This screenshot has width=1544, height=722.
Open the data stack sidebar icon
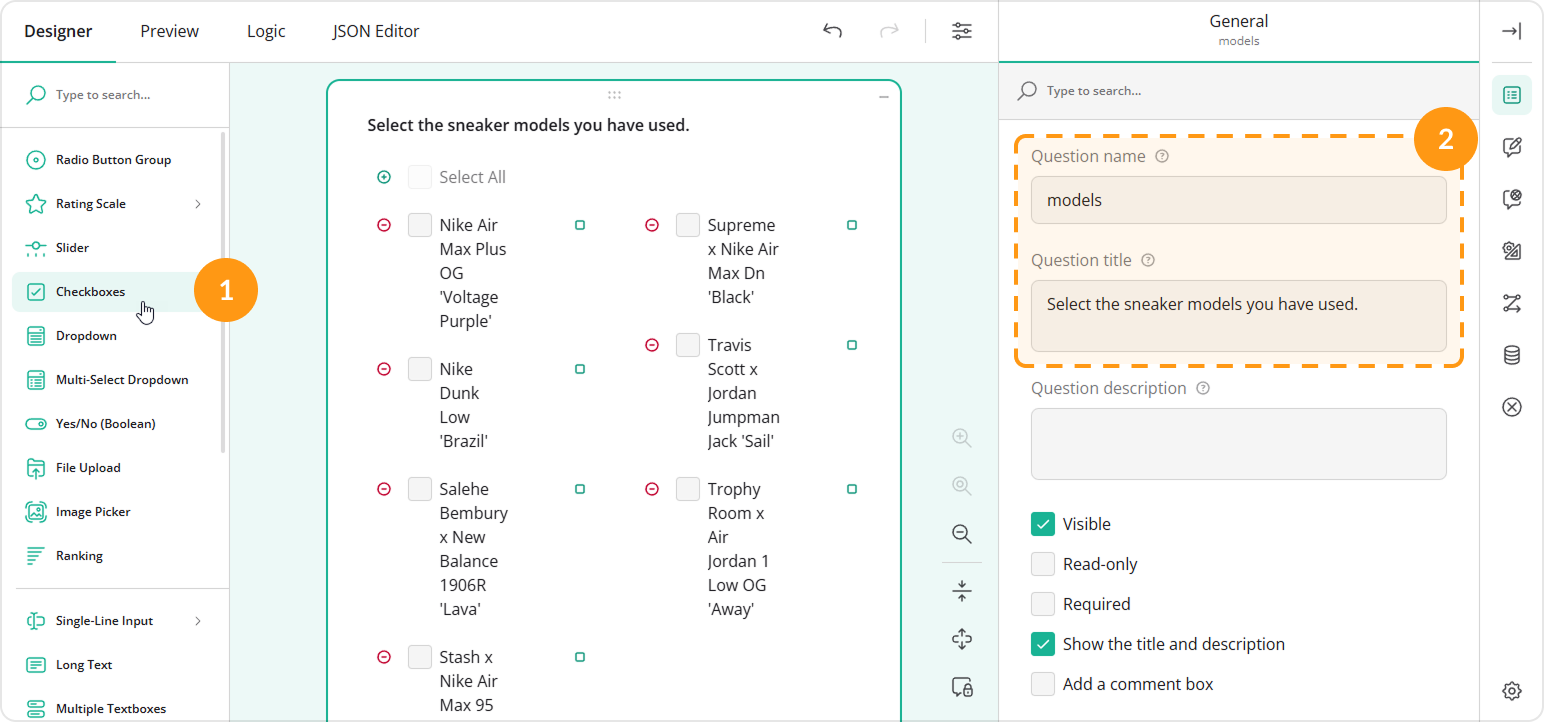pos(1512,355)
